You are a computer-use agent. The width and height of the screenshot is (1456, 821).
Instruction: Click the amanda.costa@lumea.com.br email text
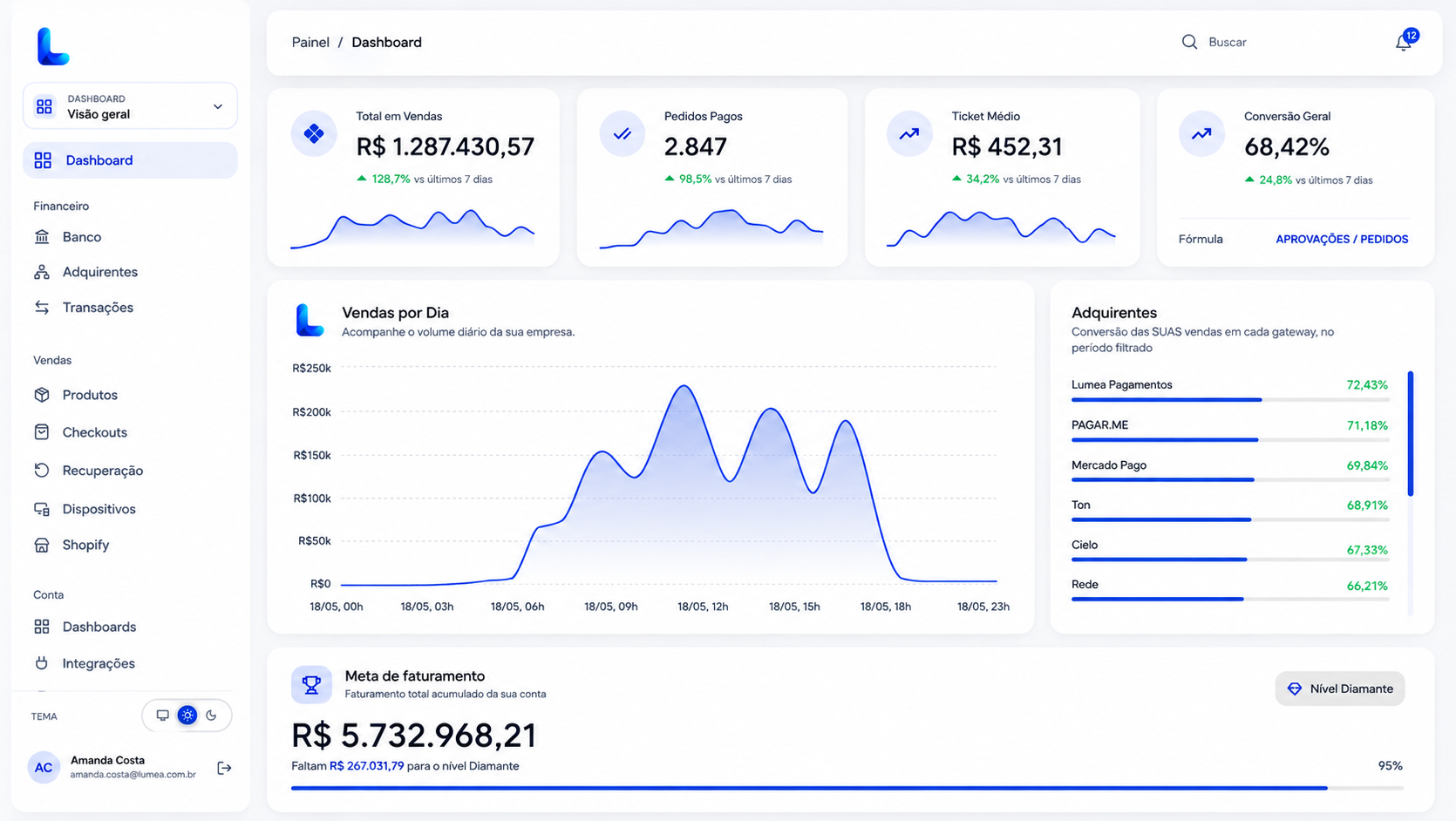[x=133, y=774]
